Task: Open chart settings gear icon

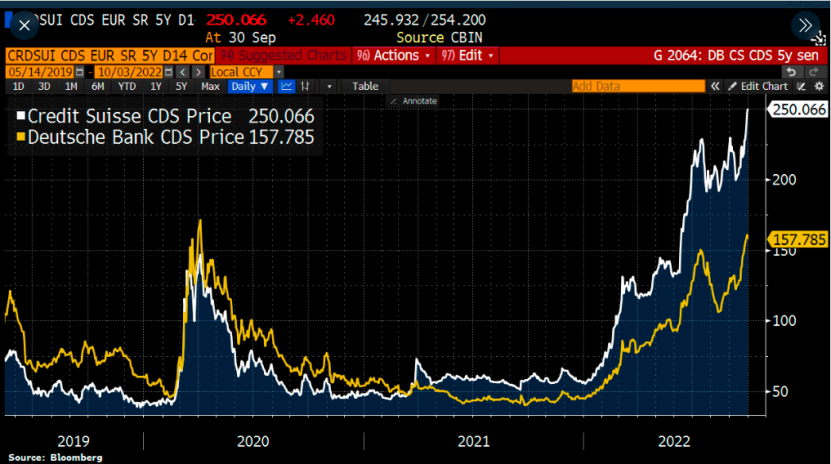Action: click(x=819, y=86)
